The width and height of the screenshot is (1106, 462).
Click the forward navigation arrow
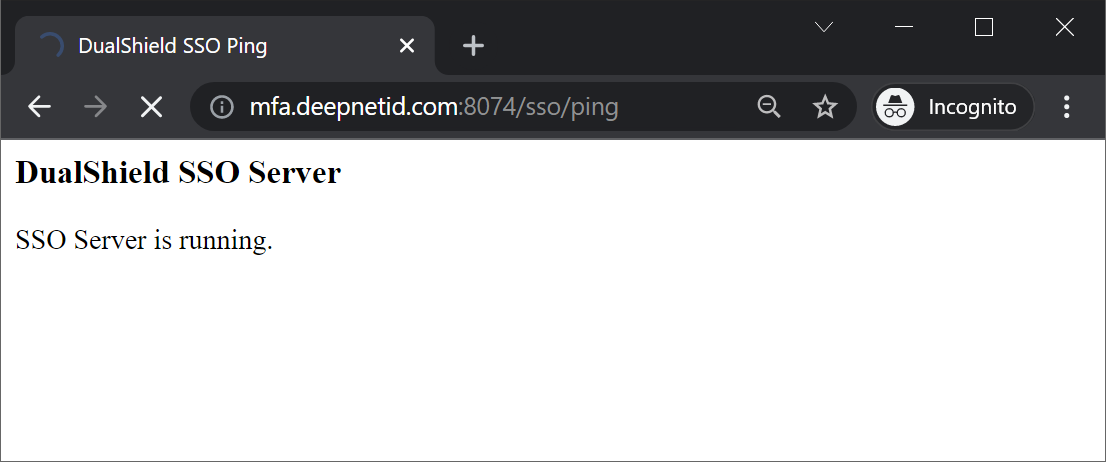[x=96, y=107]
